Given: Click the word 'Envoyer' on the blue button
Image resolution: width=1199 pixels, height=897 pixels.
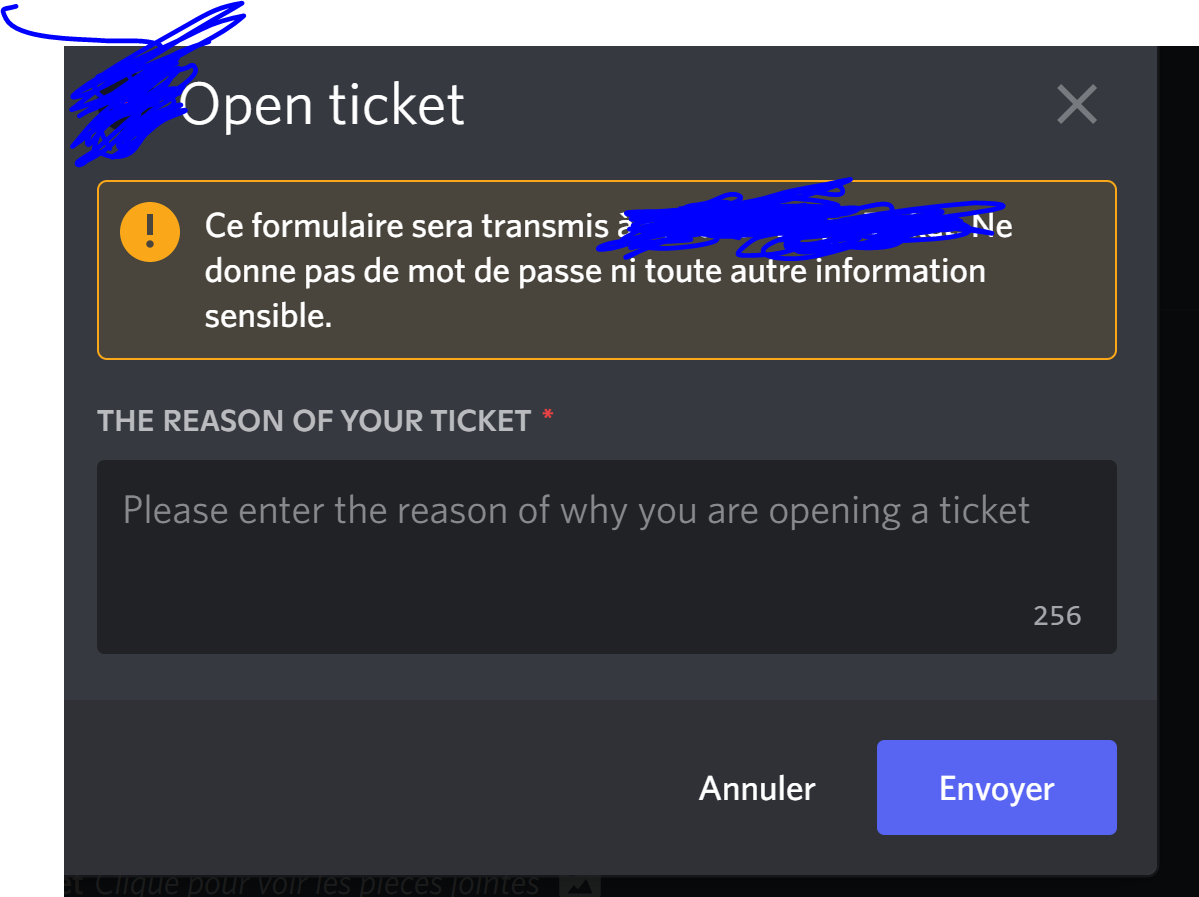Looking at the screenshot, I should 995,788.
